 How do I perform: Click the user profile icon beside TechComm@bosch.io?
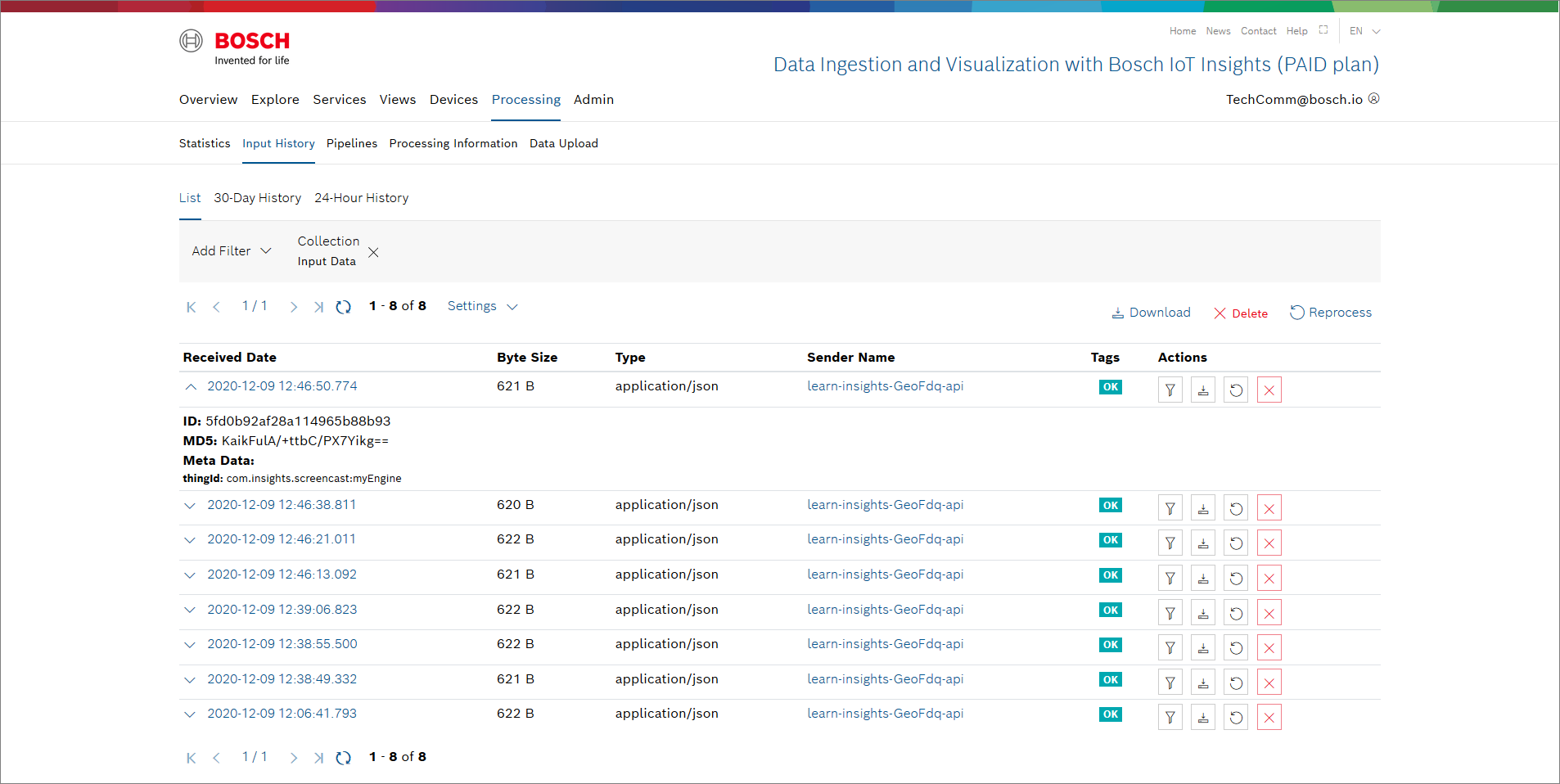[1374, 99]
